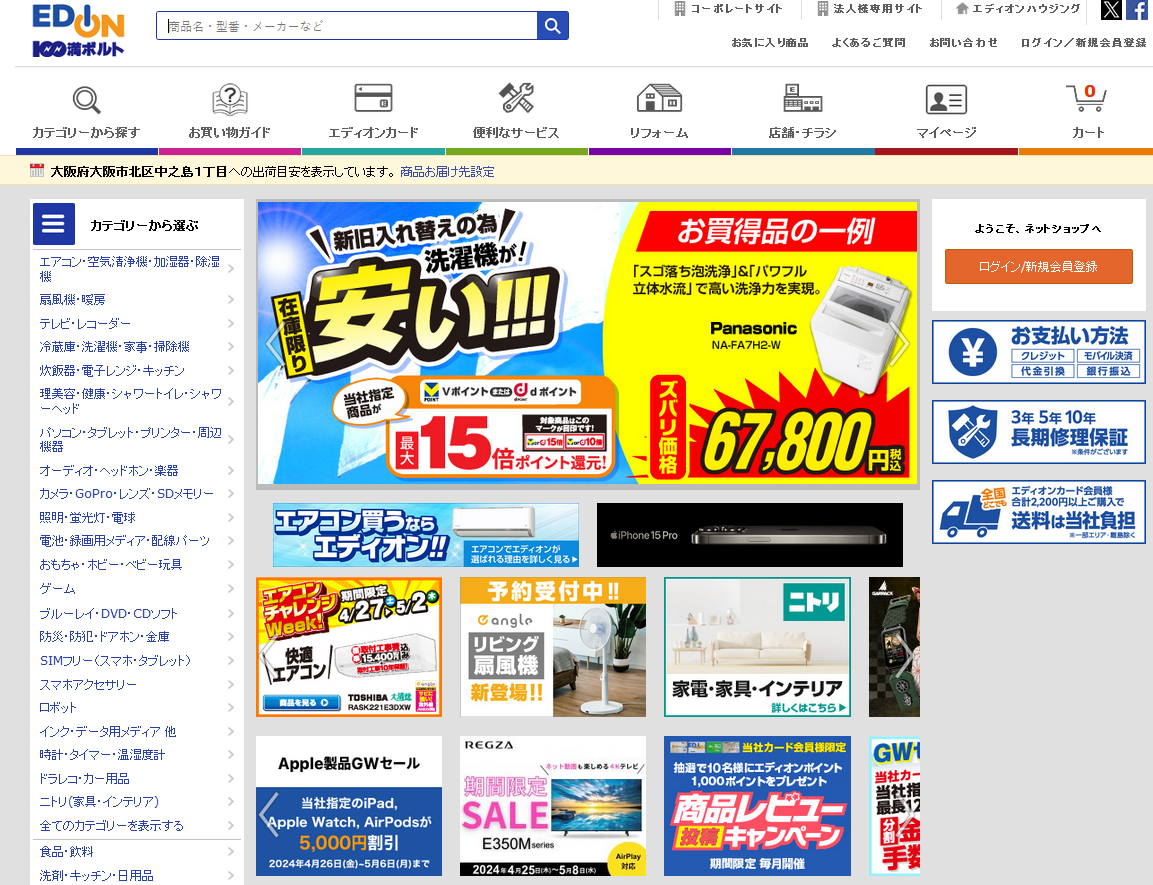Open お気に入り商品 link

[x=770, y=43]
